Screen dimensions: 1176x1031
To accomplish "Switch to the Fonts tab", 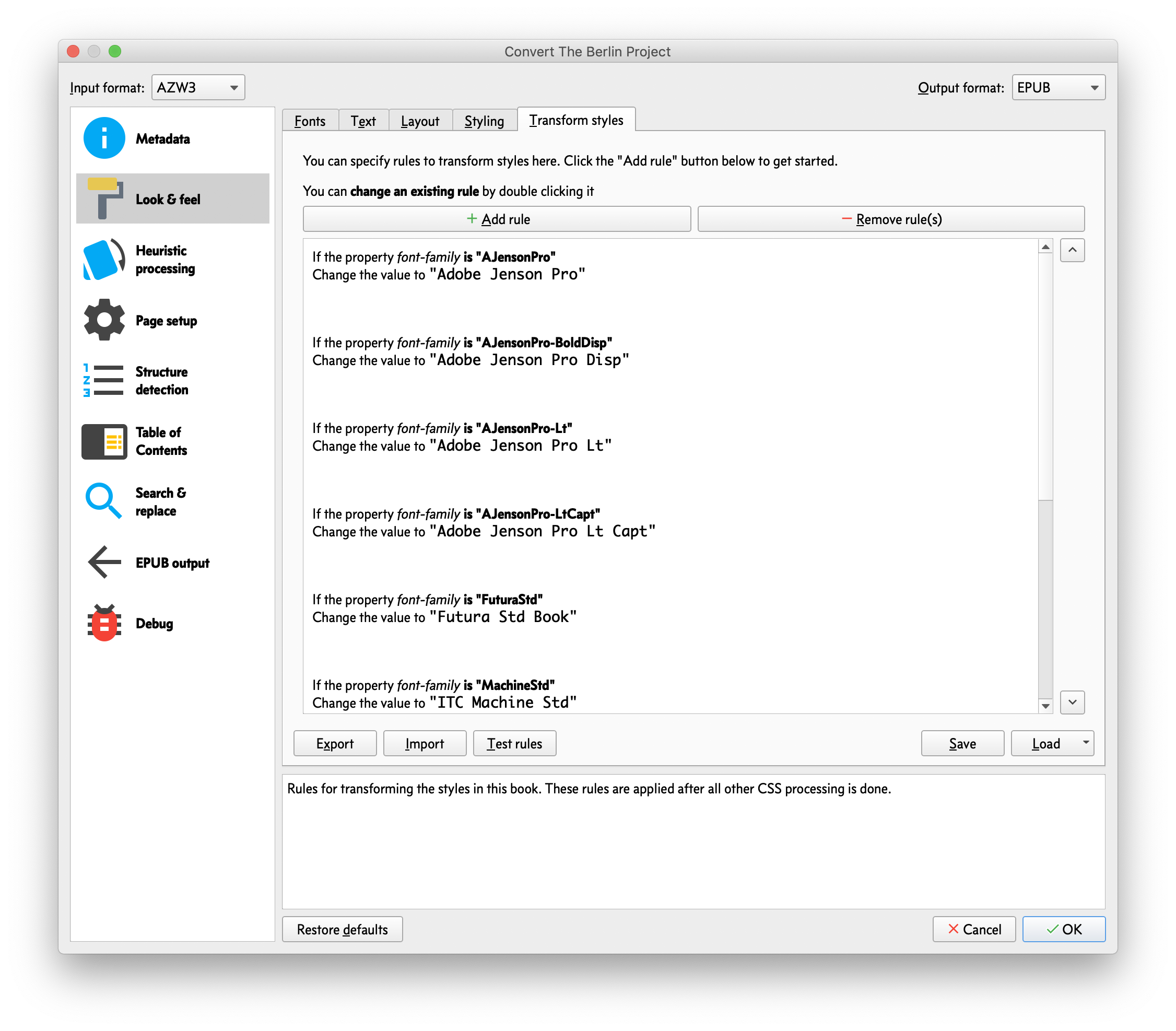I will (310, 121).
